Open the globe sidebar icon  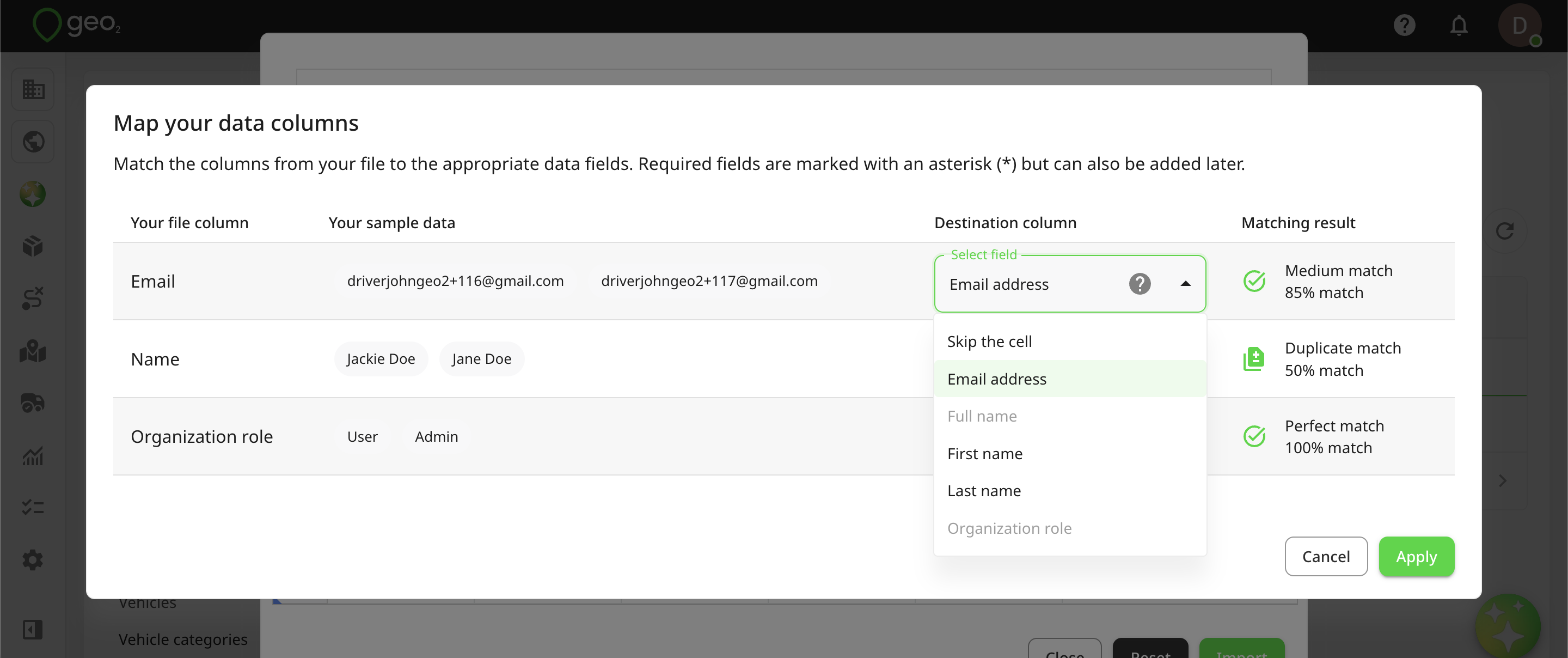point(33,142)
